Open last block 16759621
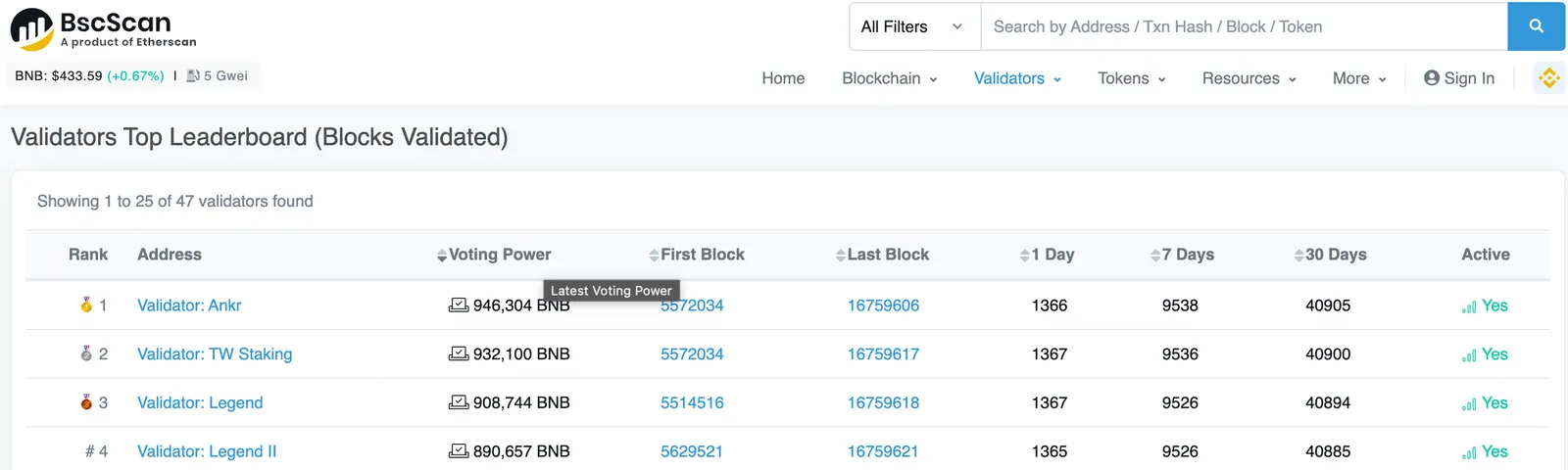The width and height of the screenshot is (1568, 470). (x=883, y=452)
